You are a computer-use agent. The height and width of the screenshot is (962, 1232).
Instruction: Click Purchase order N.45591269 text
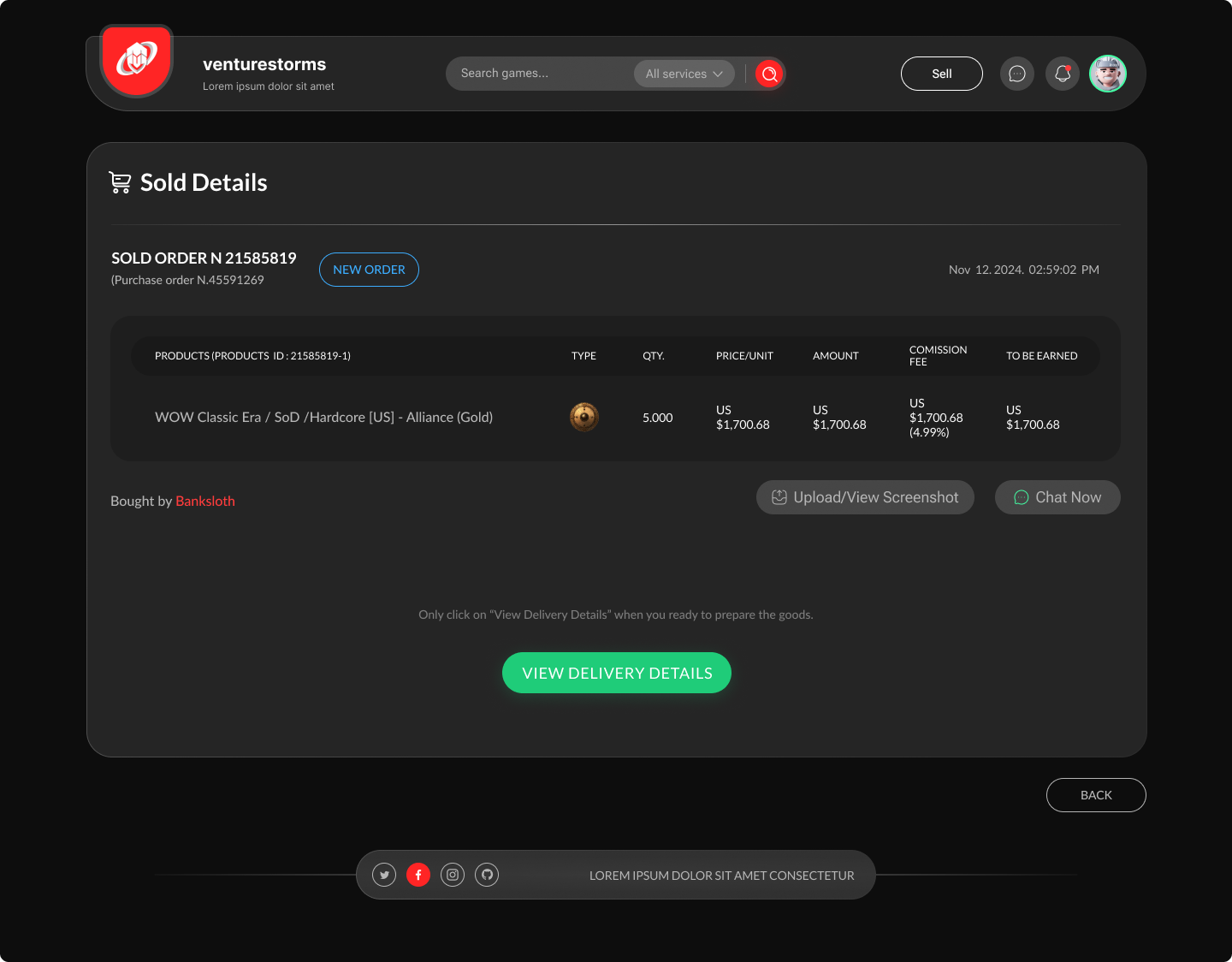[187, 280]
